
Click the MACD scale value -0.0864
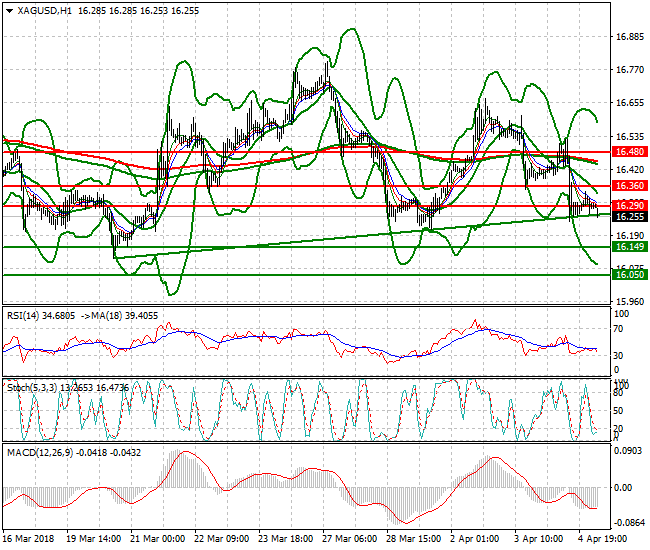click(628, 523)
